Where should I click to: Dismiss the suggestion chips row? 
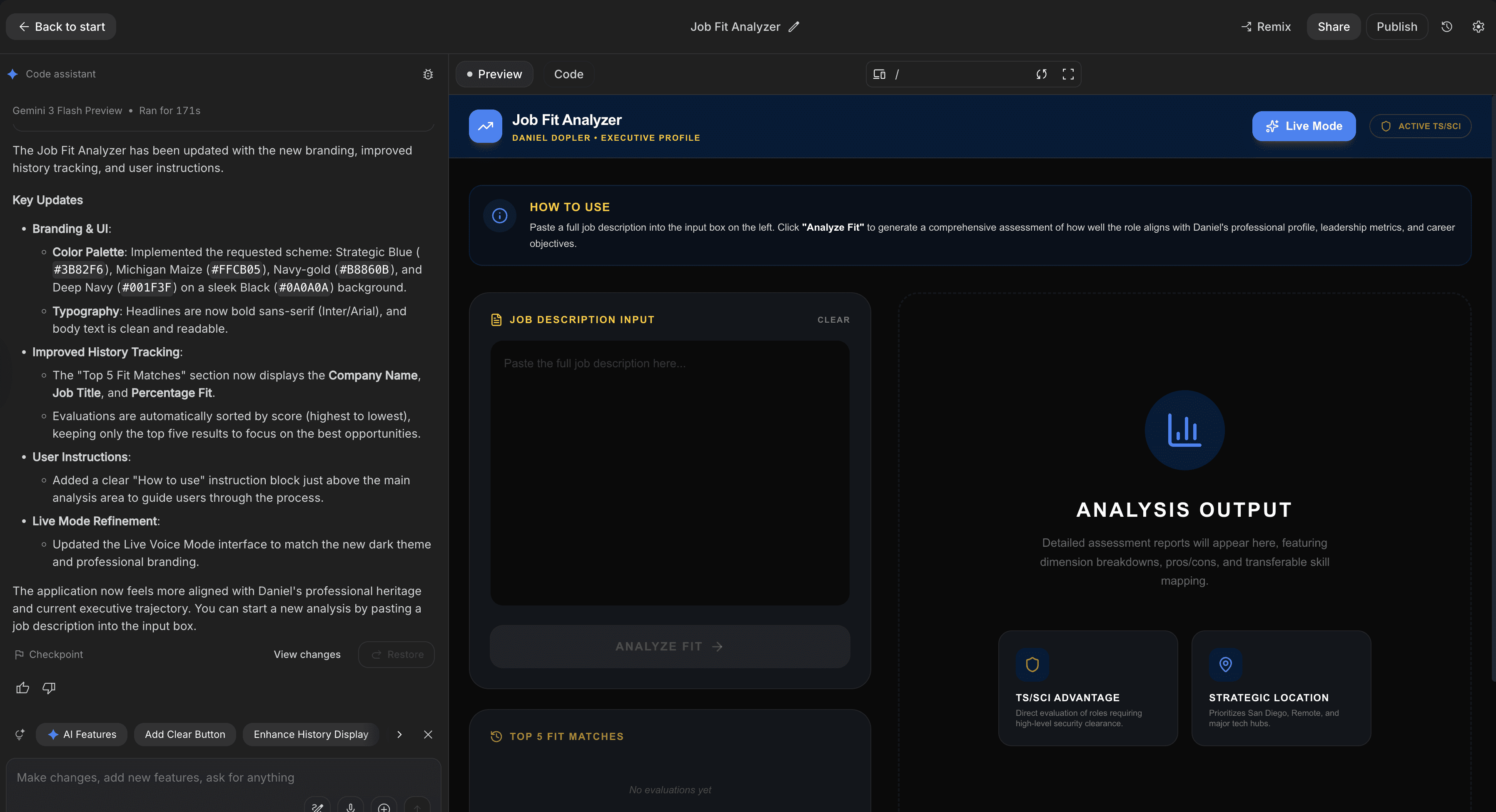428,734
